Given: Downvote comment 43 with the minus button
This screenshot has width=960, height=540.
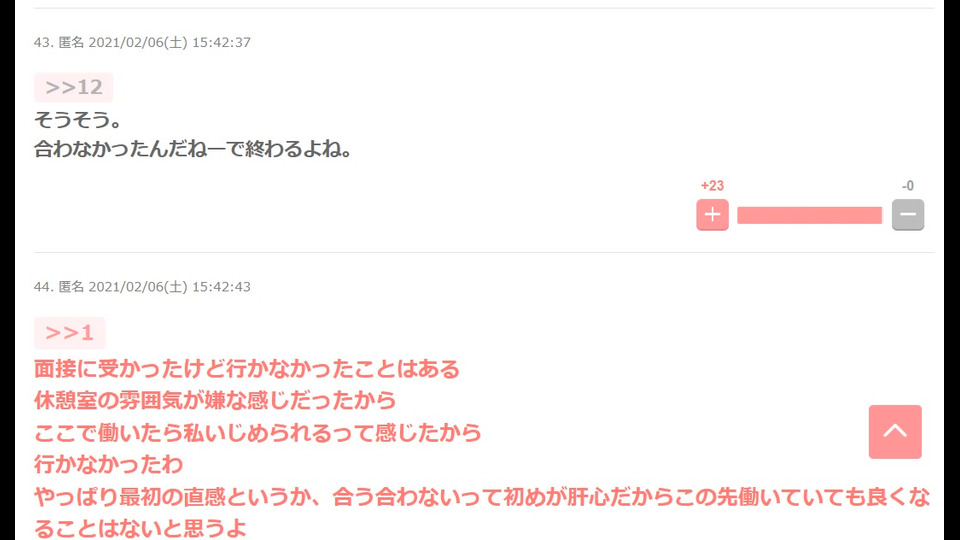Looking at the screenshot, I should pos(907,214).
